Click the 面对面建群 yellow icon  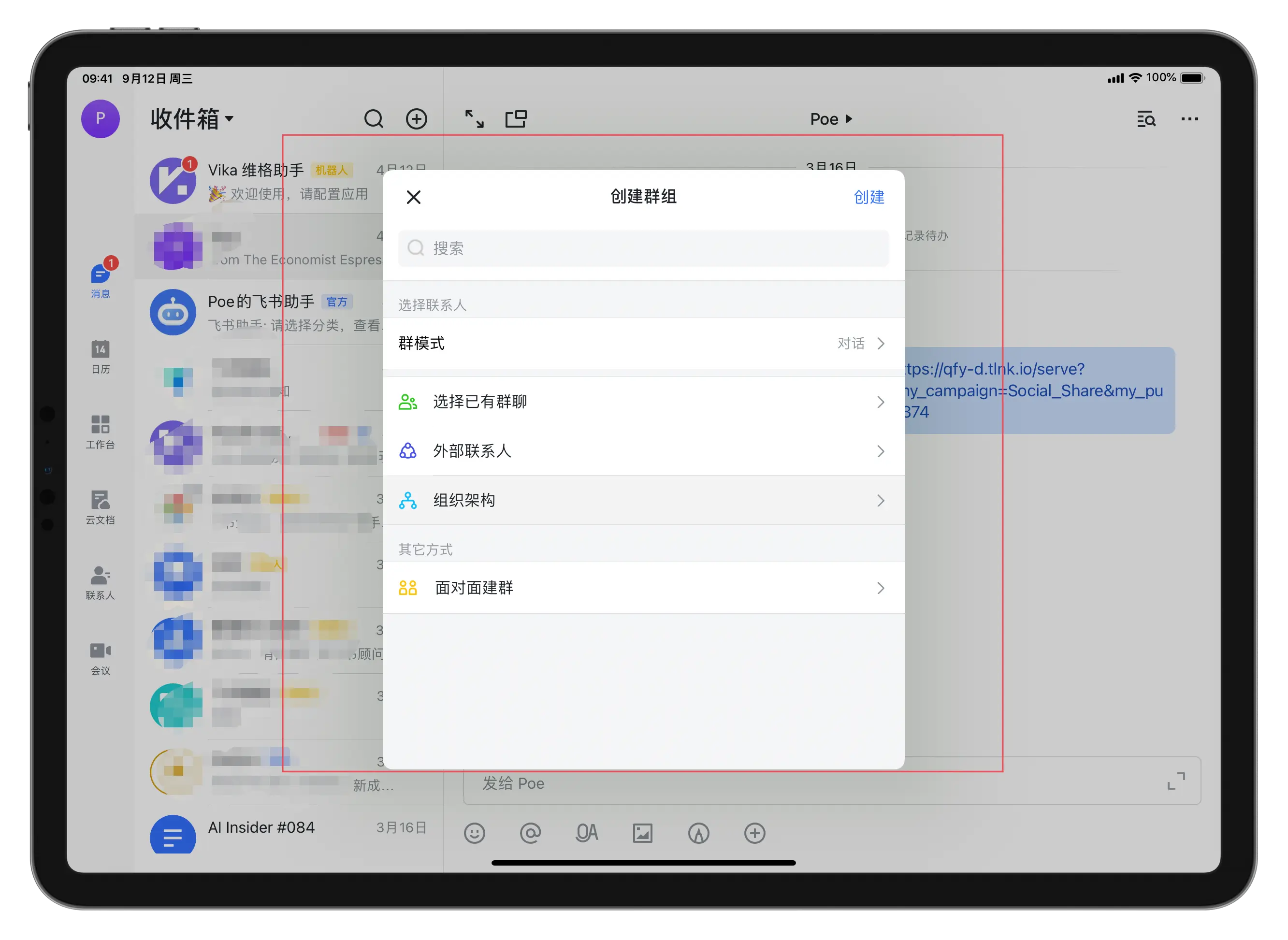408,588
